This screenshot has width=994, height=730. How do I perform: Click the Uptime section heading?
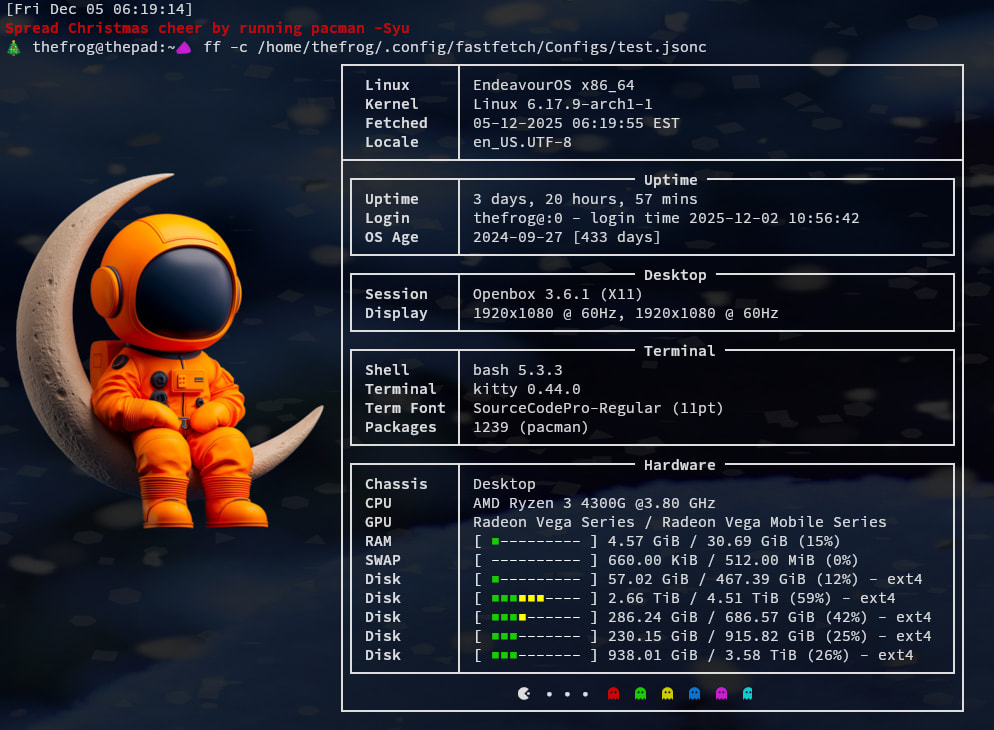tap(670, 180)
